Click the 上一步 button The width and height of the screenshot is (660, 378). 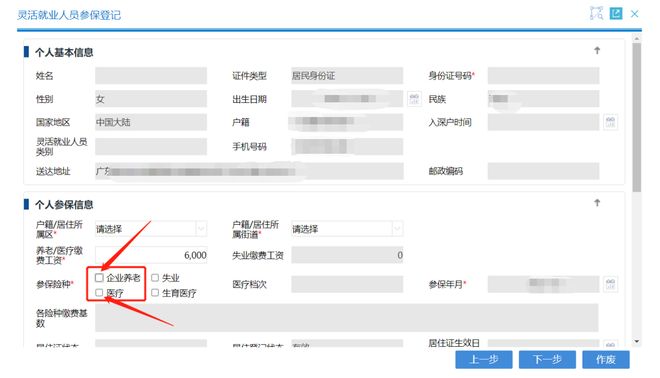484,359
